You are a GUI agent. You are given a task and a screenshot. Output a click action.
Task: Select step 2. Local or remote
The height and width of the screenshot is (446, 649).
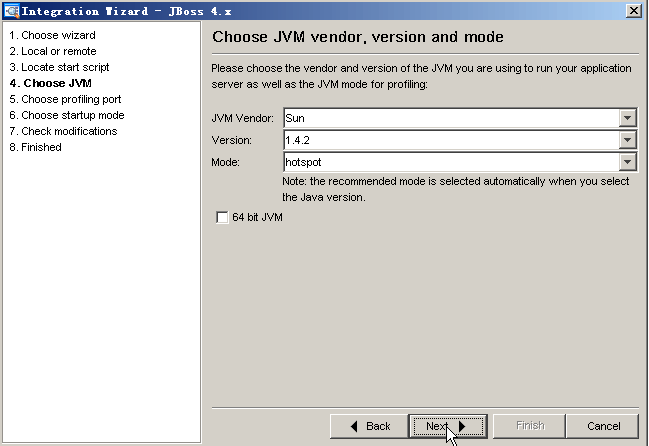click(x=53, y=51)
